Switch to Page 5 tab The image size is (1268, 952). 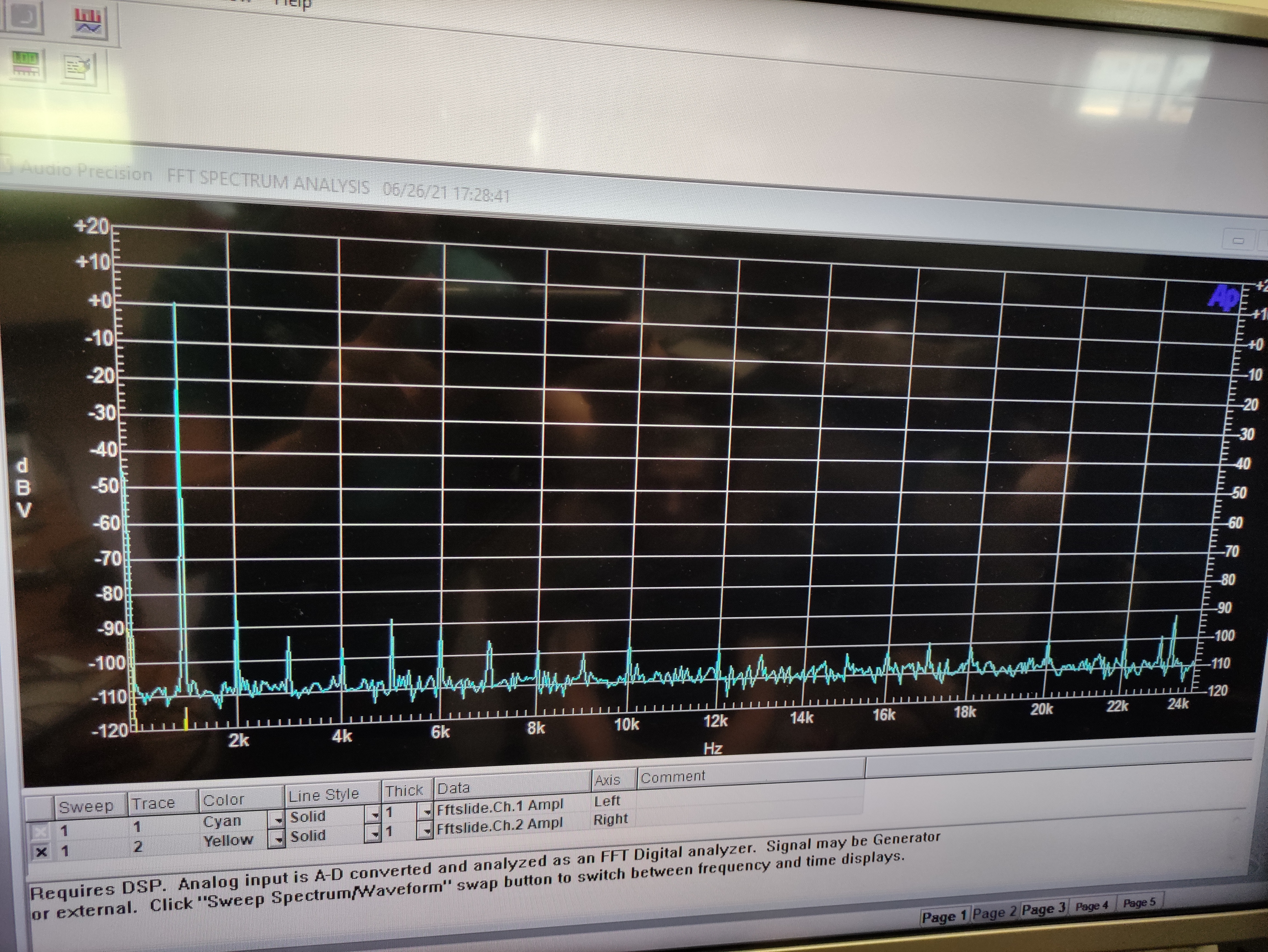pos(1139,903)
